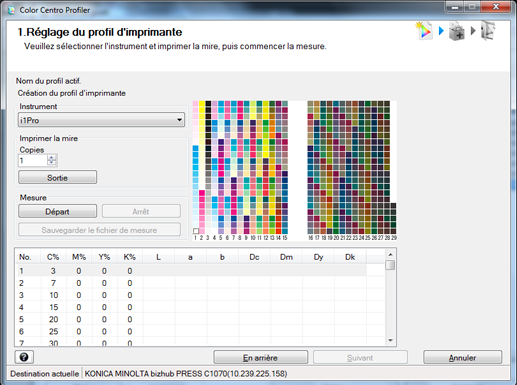The image size is (517, 385).
Task: Click the Copies number input field
Action: pyautogui.click(x=33, y=161)
